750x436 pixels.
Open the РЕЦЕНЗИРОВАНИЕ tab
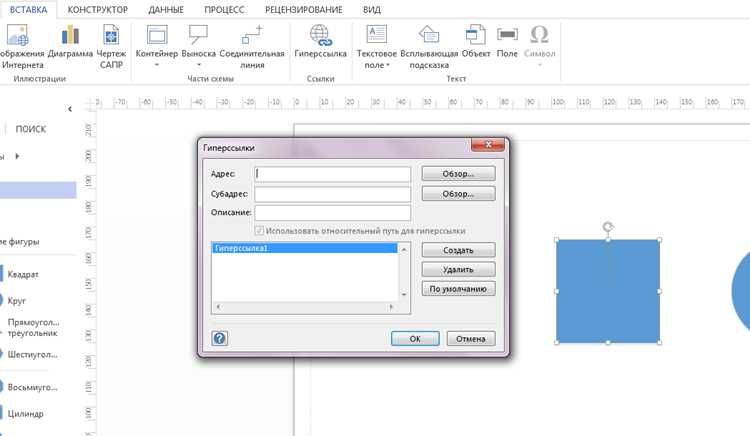pyautogui.click(x=304, y=10)
